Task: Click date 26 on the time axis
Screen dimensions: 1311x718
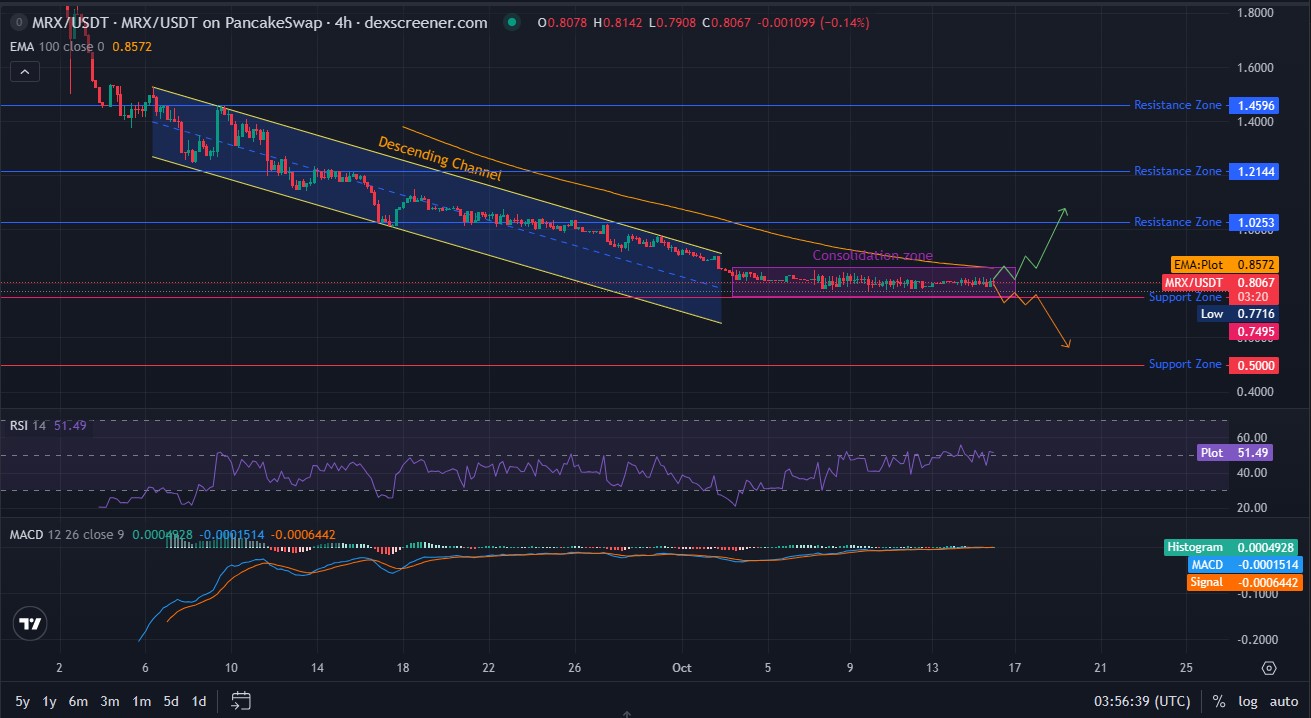Action: tap(574, 668)
